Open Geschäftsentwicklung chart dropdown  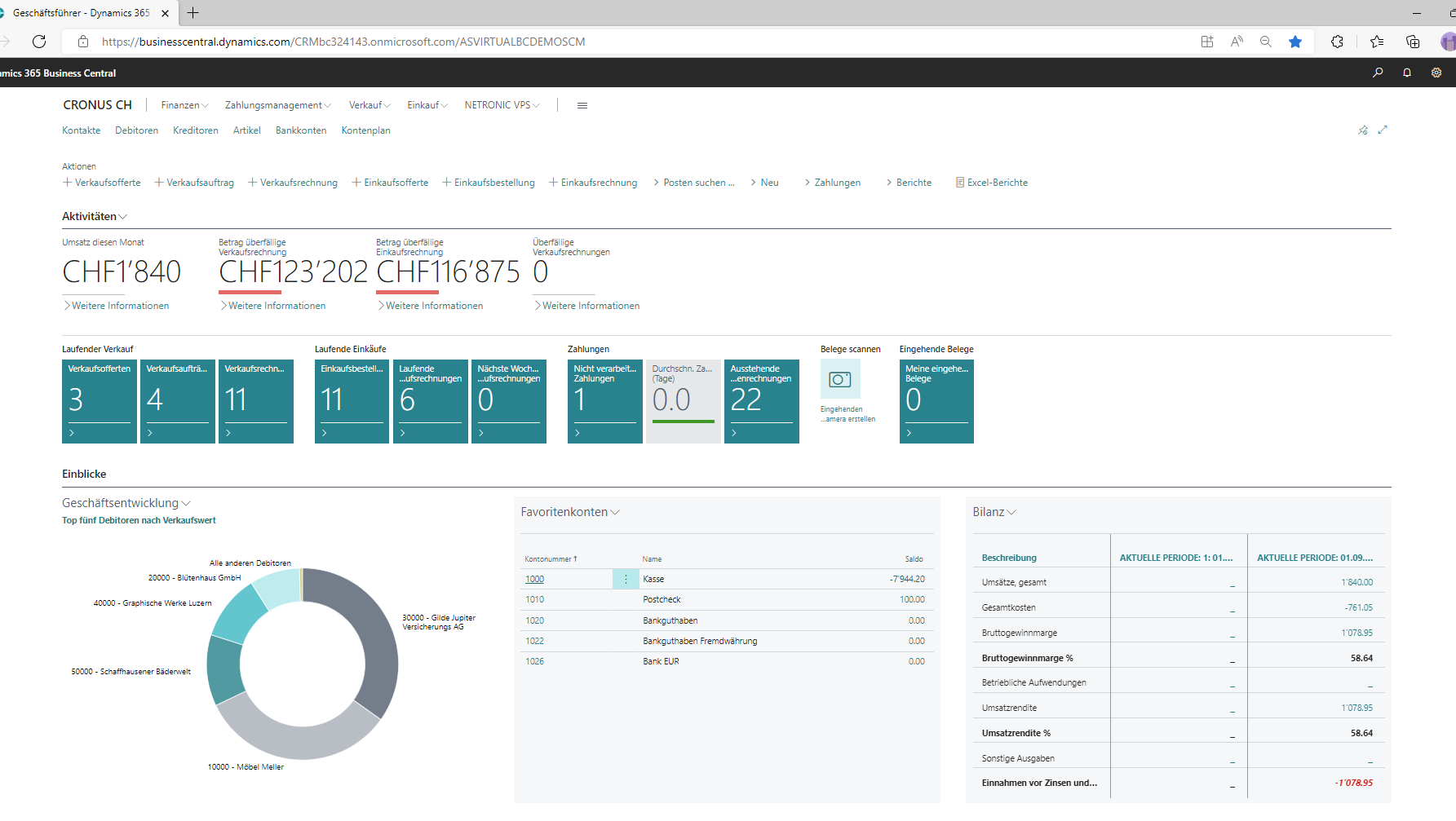point(126,503)
